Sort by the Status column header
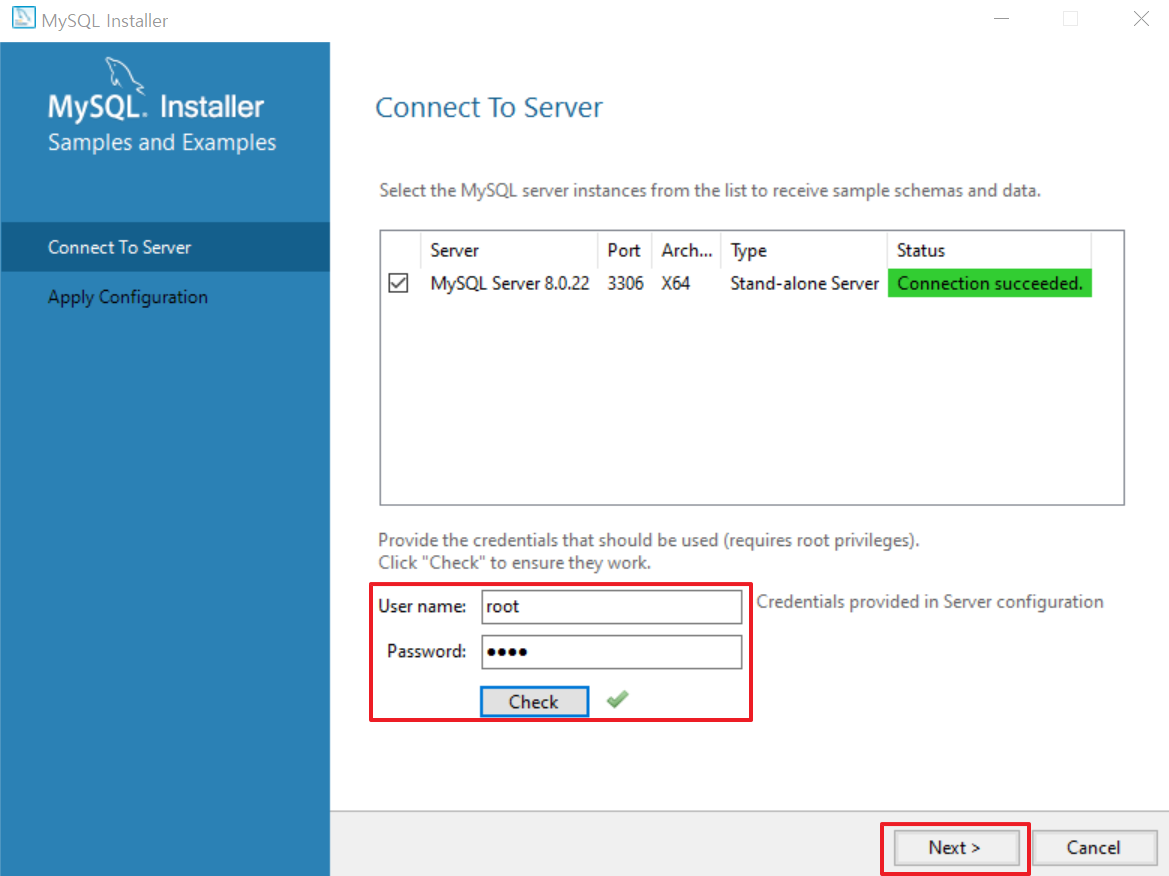1169x876 pixels. 920,250
